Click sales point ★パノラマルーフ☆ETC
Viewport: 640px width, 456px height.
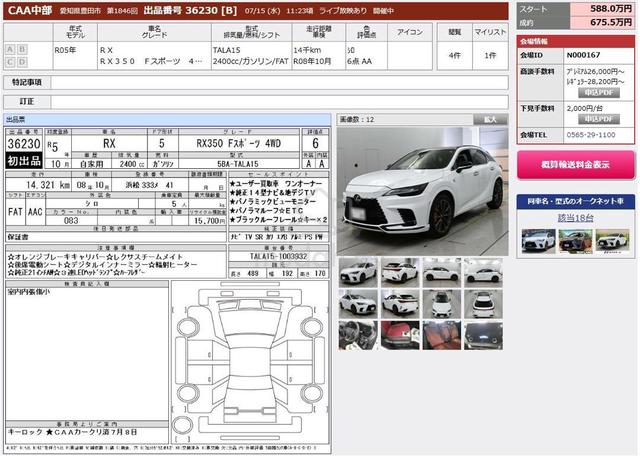pyautogui.click(x=267, y=210)
